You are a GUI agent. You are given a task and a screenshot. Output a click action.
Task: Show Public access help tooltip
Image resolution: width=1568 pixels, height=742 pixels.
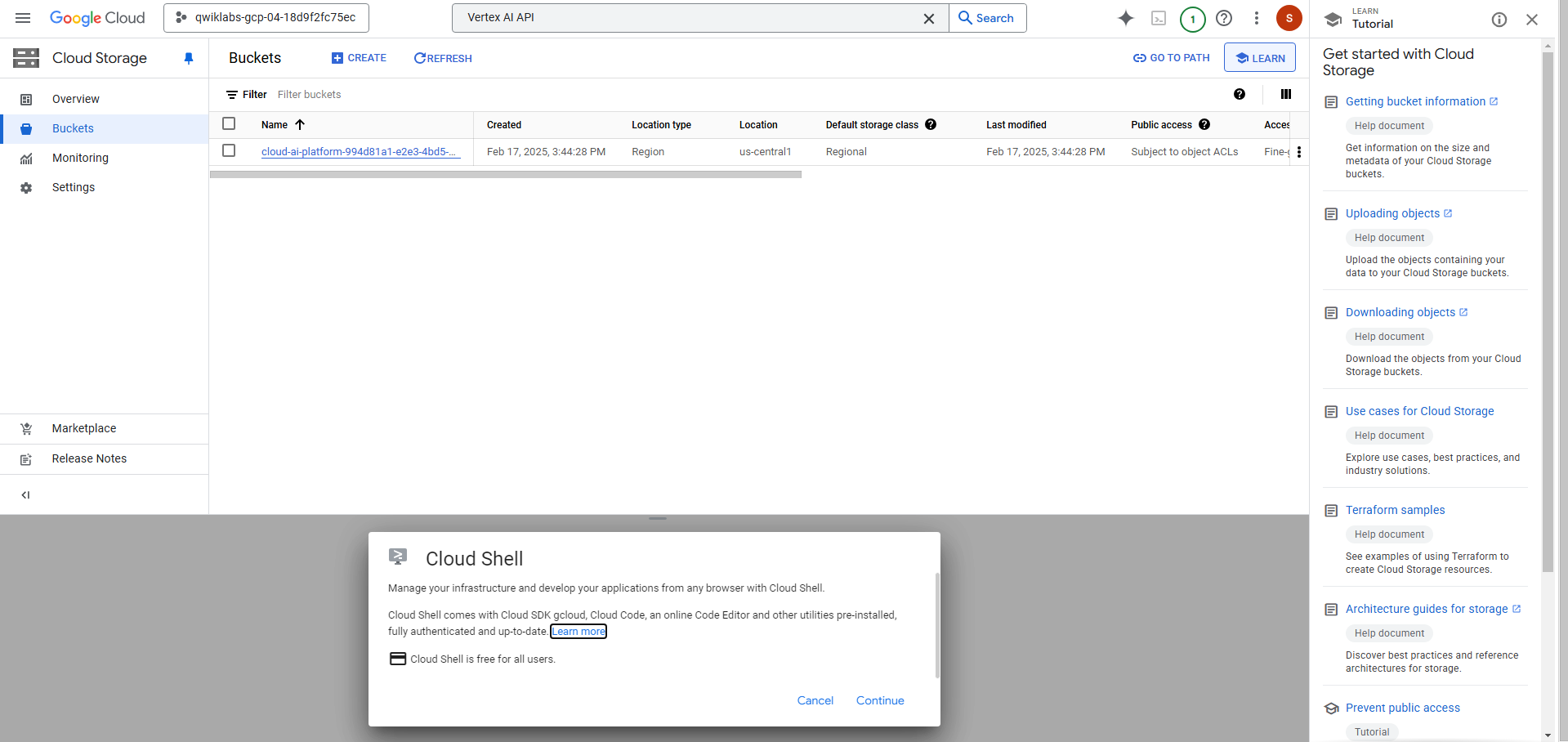pos(1204,124)
